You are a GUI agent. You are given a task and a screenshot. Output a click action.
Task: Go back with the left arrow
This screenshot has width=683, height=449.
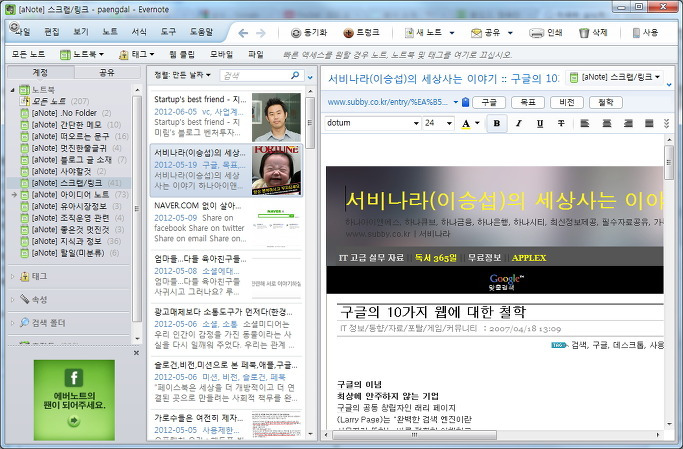243,33
